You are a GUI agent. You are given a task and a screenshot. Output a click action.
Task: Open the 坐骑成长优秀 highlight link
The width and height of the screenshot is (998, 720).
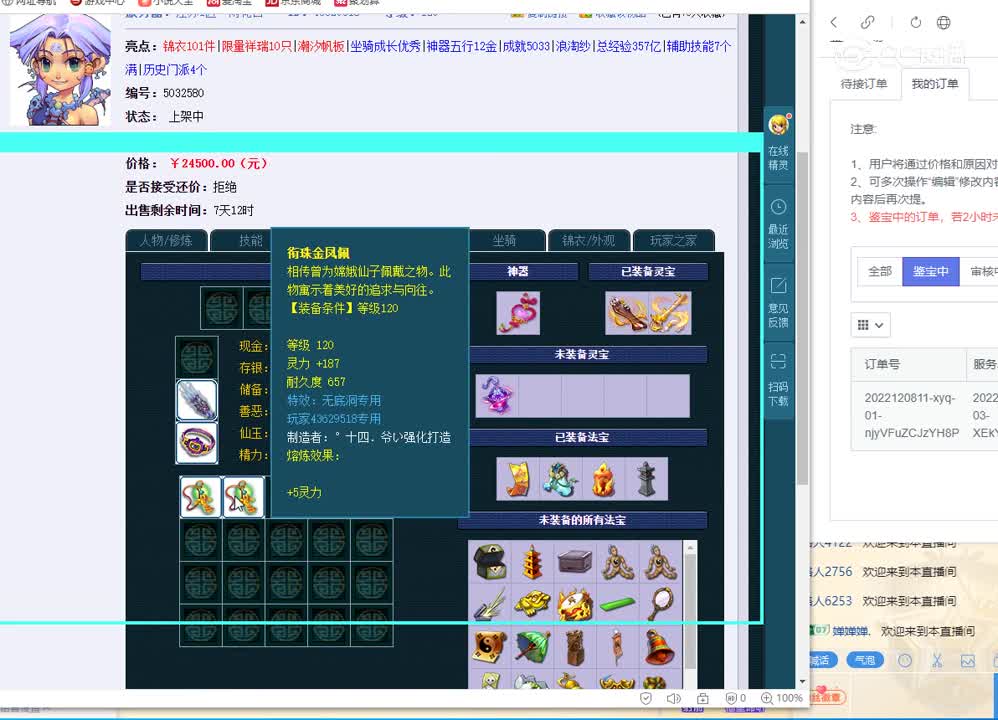click(x=385, y=46)
